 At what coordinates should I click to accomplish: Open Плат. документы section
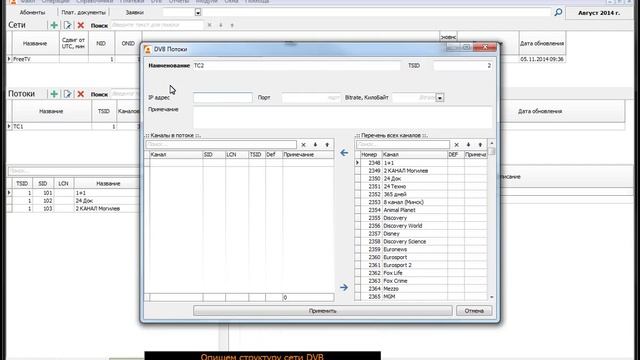pos(83,12)
